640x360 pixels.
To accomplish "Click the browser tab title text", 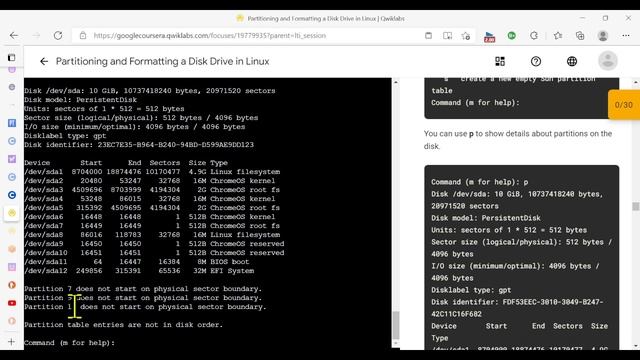I will coord(326,18).
